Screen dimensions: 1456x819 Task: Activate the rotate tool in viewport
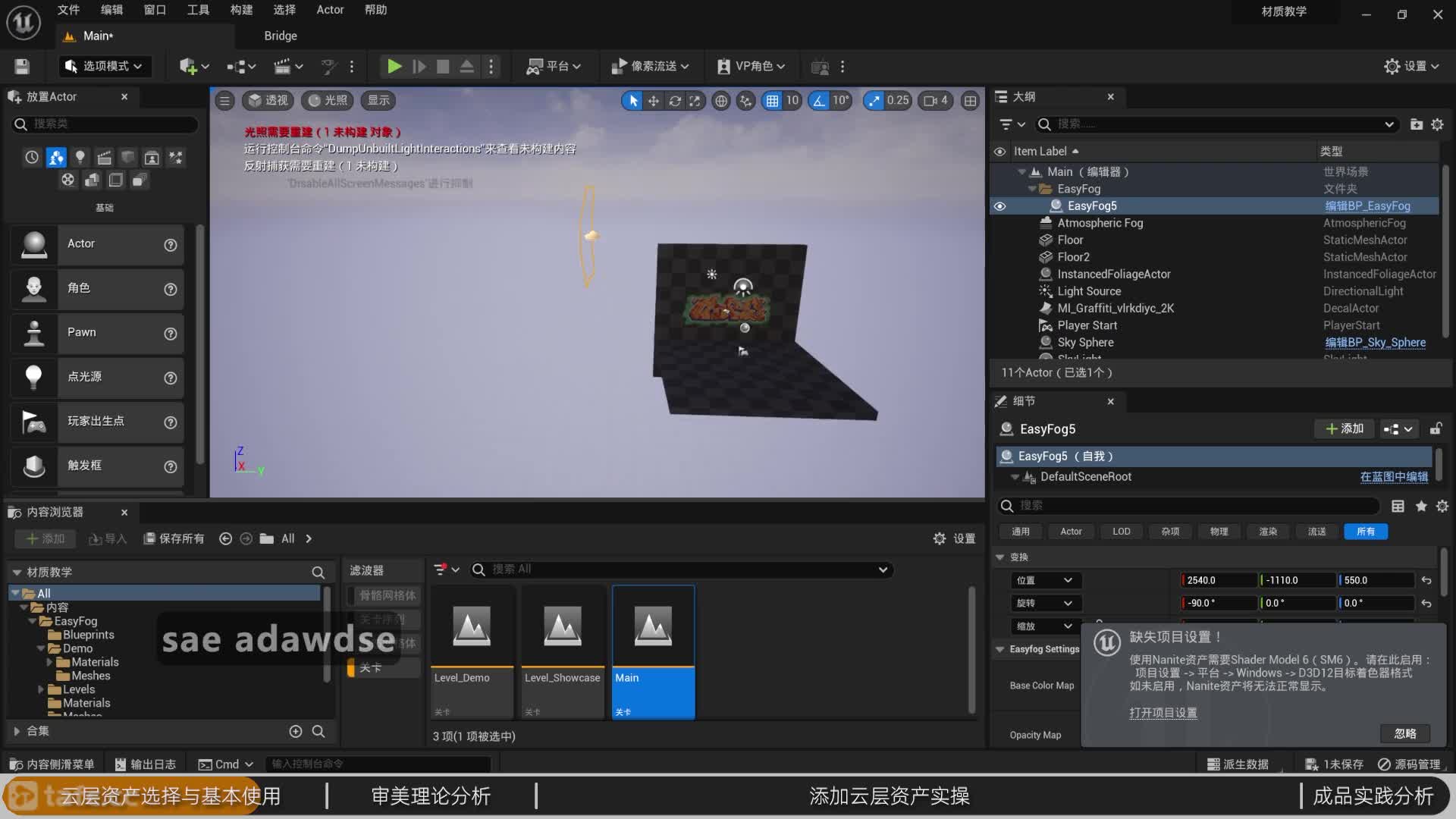tap(674, 100)
